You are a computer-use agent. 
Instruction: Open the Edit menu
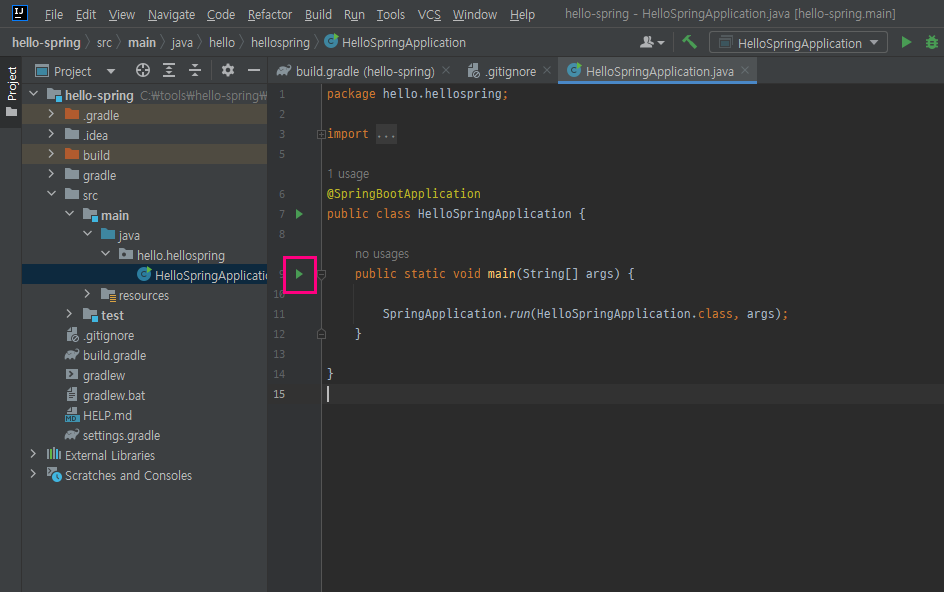85,14
